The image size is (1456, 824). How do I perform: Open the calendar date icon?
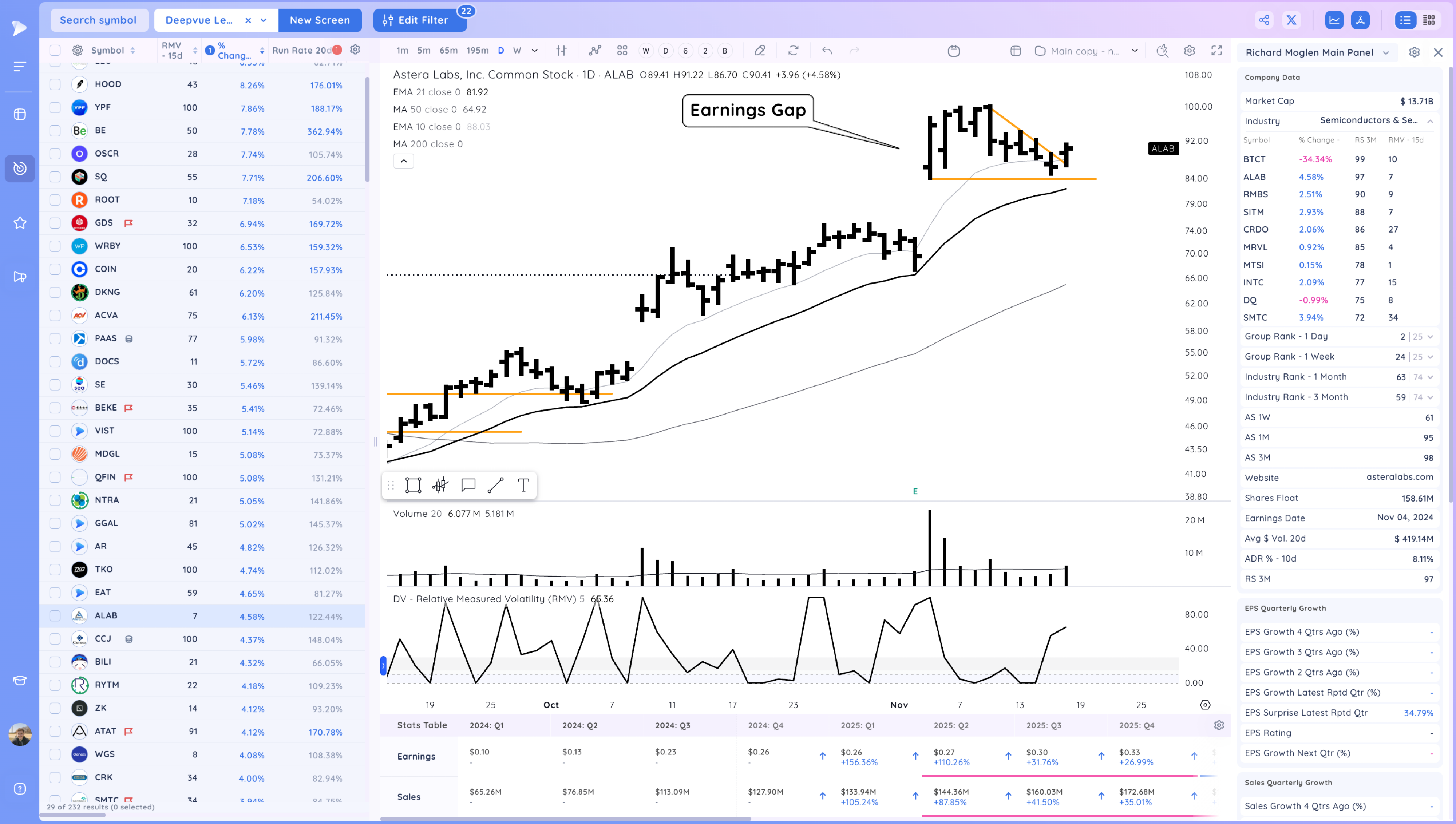954,51
